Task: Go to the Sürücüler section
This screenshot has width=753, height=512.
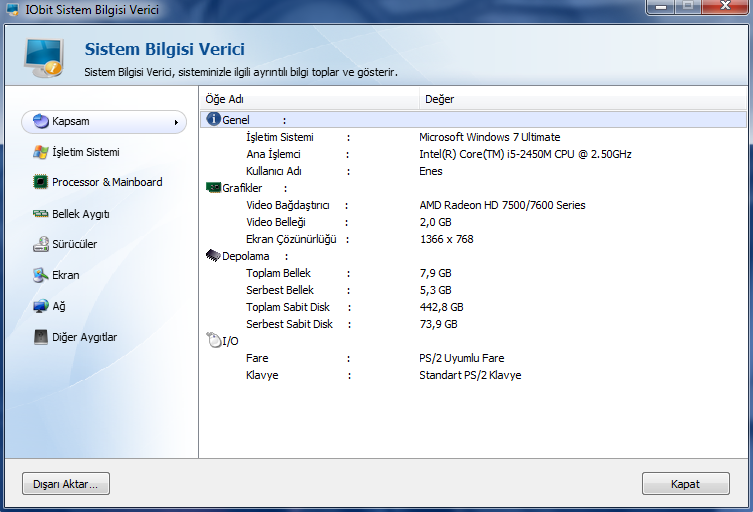Action: point(74,244)
